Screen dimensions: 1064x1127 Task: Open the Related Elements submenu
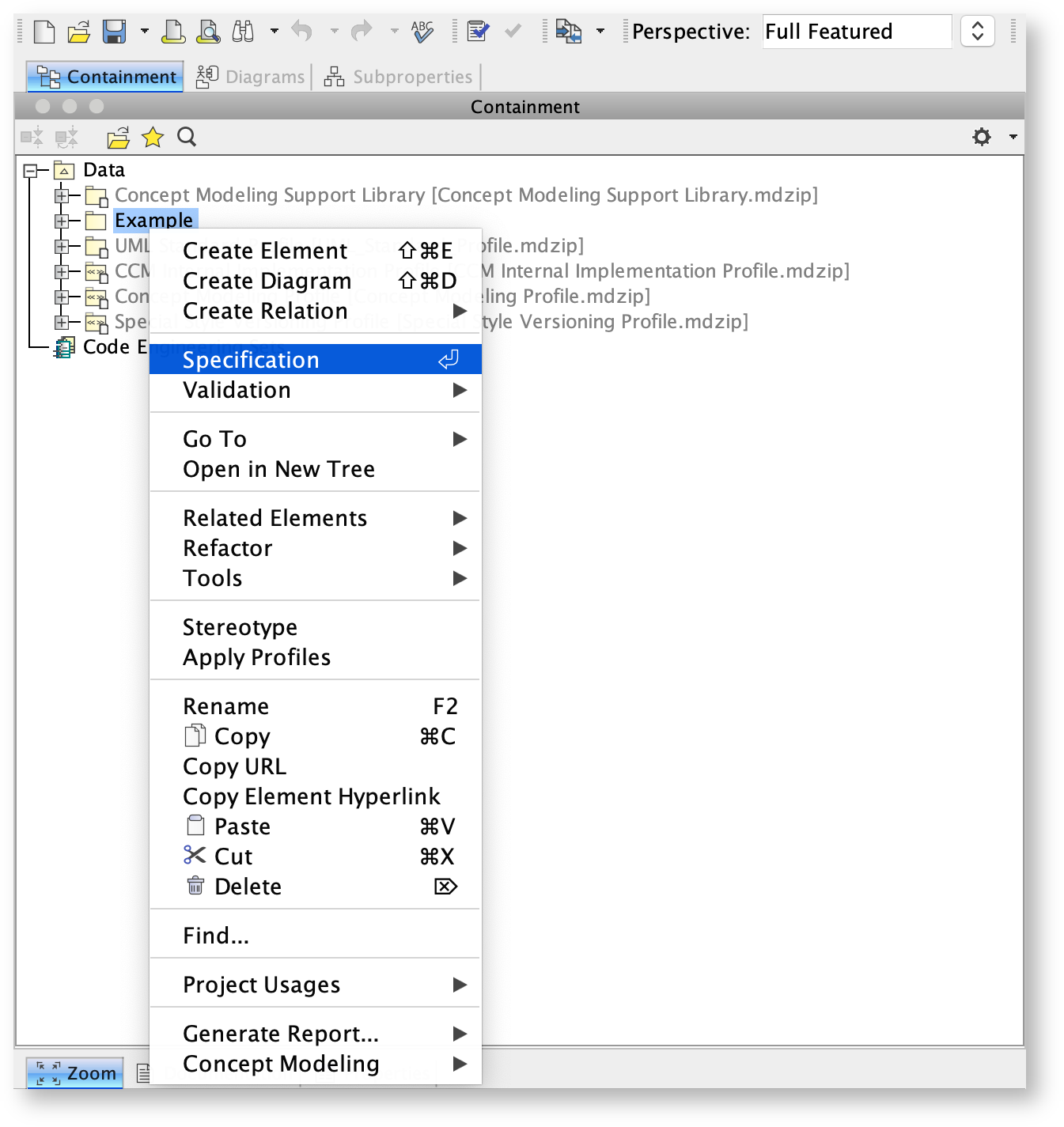(316, 518)
